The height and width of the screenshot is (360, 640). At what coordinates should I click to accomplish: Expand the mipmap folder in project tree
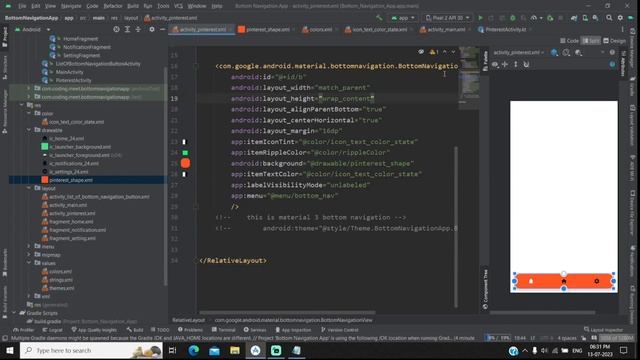coord(29,255)
